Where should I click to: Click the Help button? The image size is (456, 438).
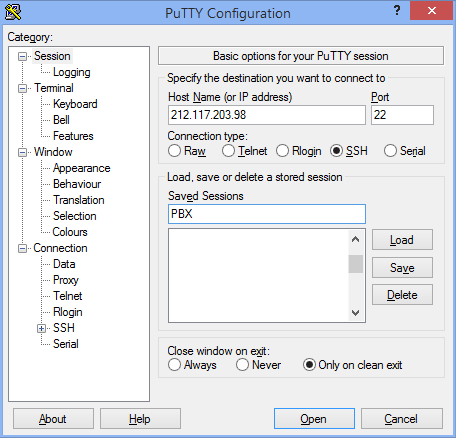coord(140,419)
